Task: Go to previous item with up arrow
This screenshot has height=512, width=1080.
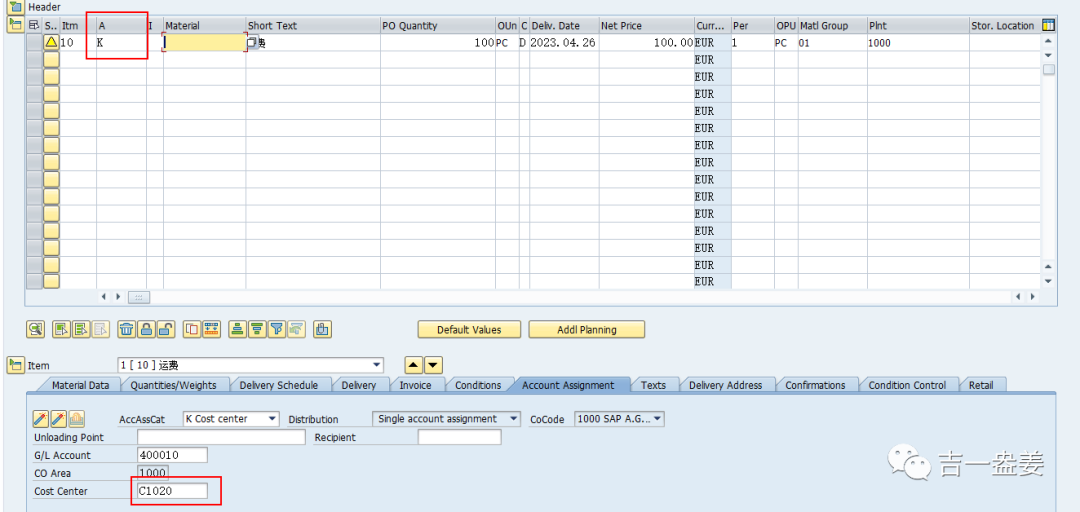Action: point(413,365)
